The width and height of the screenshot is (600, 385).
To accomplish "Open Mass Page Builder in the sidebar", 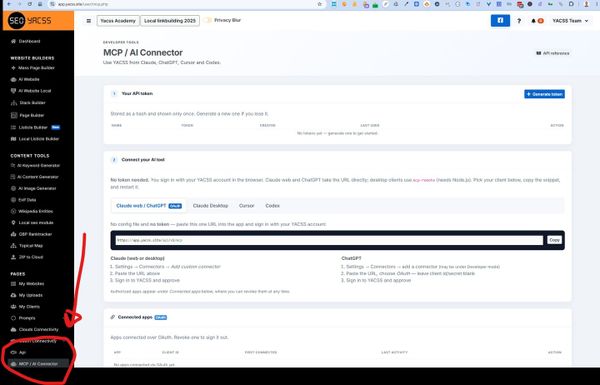I will [x=33, y=68].
